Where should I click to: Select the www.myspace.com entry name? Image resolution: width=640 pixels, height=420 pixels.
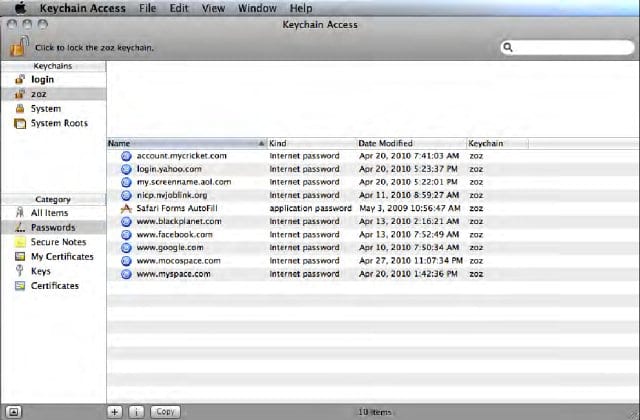[x=173, y=274]
